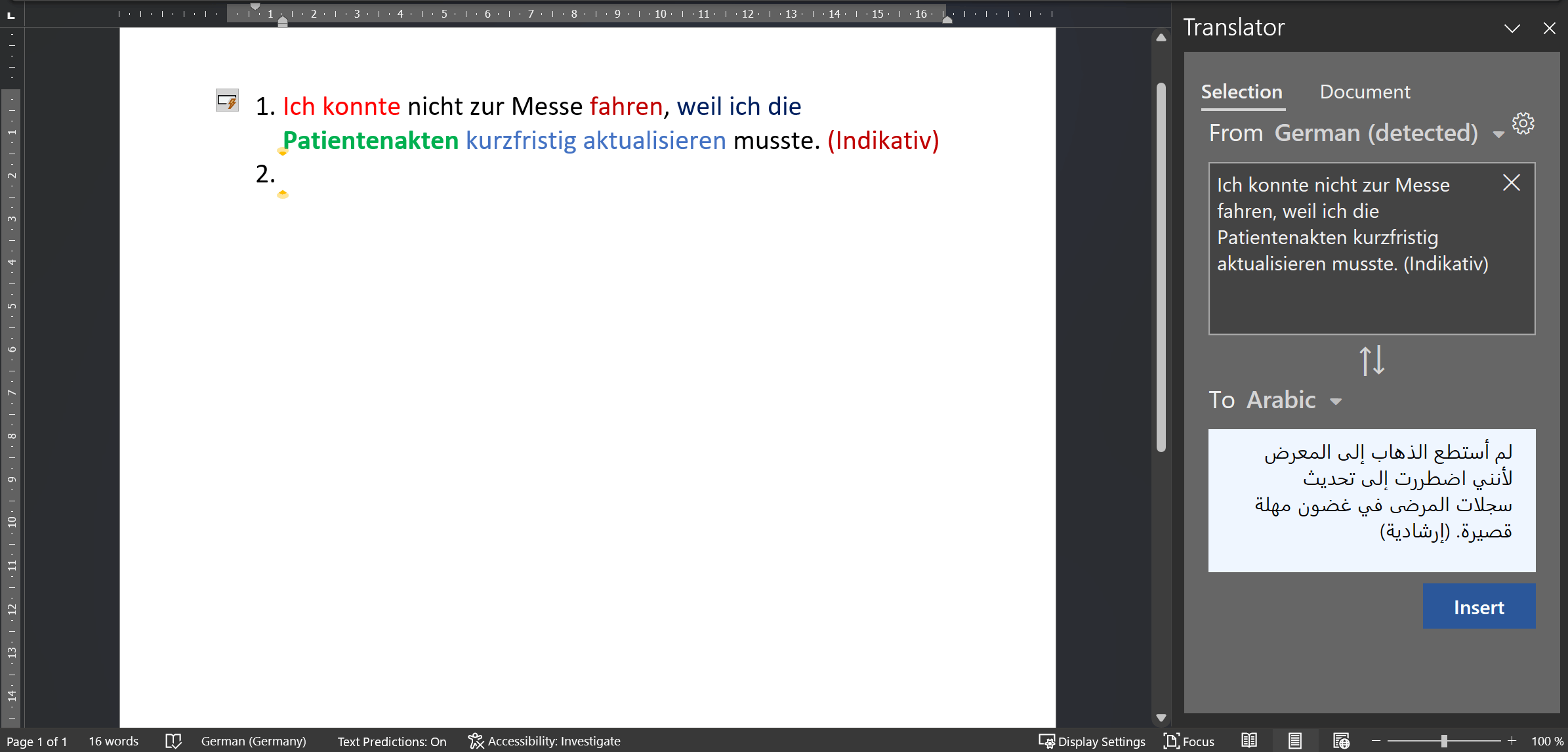Zoom out with minus button

[1376, 741]
